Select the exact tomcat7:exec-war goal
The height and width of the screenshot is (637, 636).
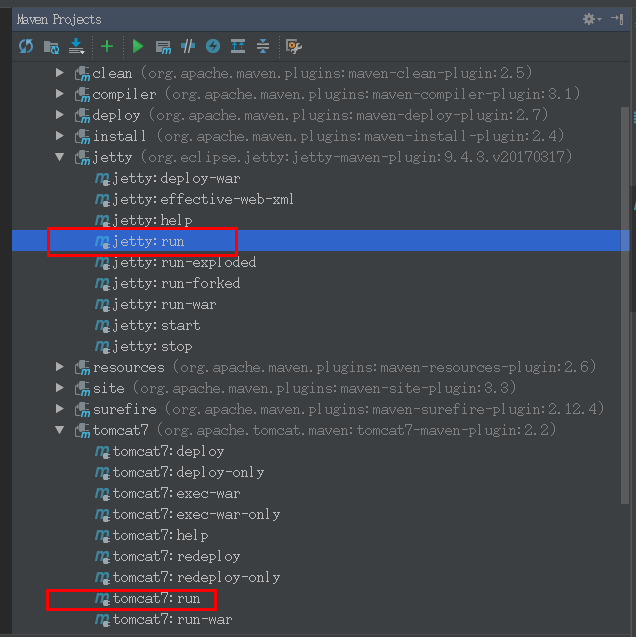(x=167, y=494)
